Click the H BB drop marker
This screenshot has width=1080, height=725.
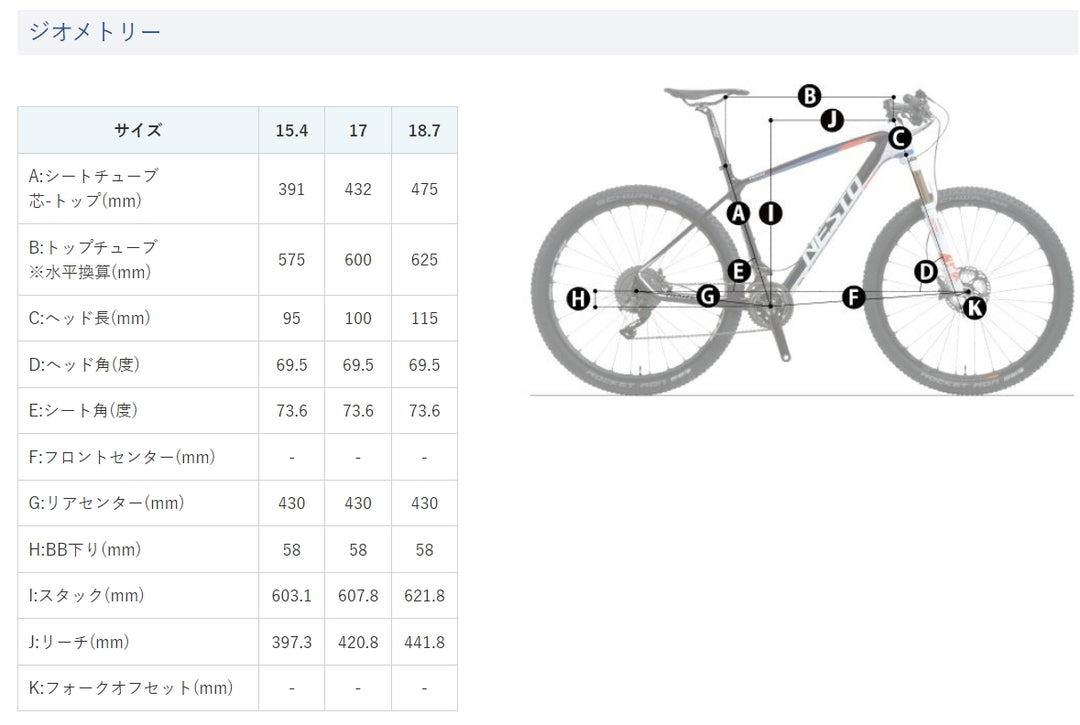578,298
